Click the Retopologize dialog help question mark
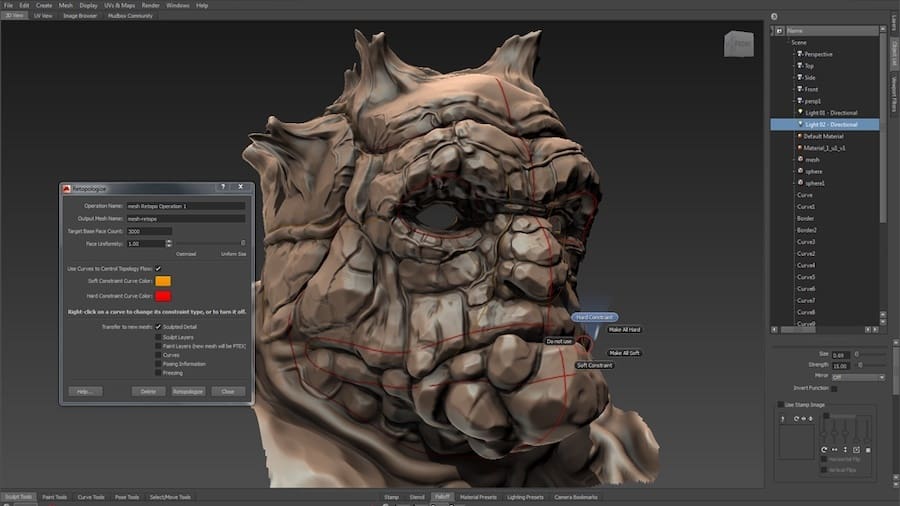This screenshot has height=506, width=900. point(223,187)
